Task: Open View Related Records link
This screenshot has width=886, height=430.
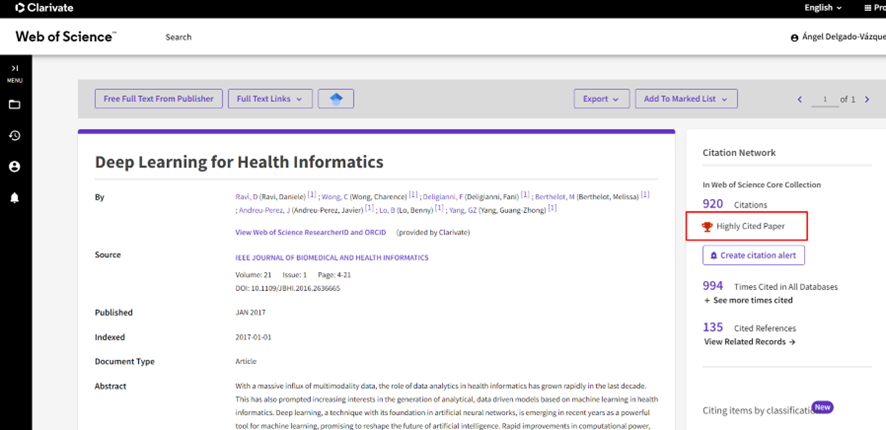Action: coord(750,342)
